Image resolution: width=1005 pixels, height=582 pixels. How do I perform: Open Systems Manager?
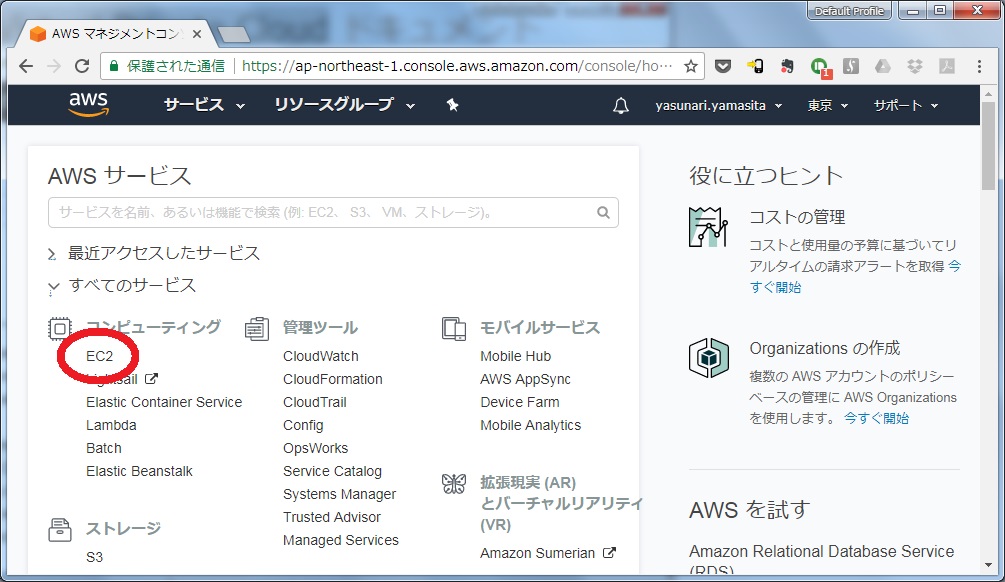(x=340, y=495)
